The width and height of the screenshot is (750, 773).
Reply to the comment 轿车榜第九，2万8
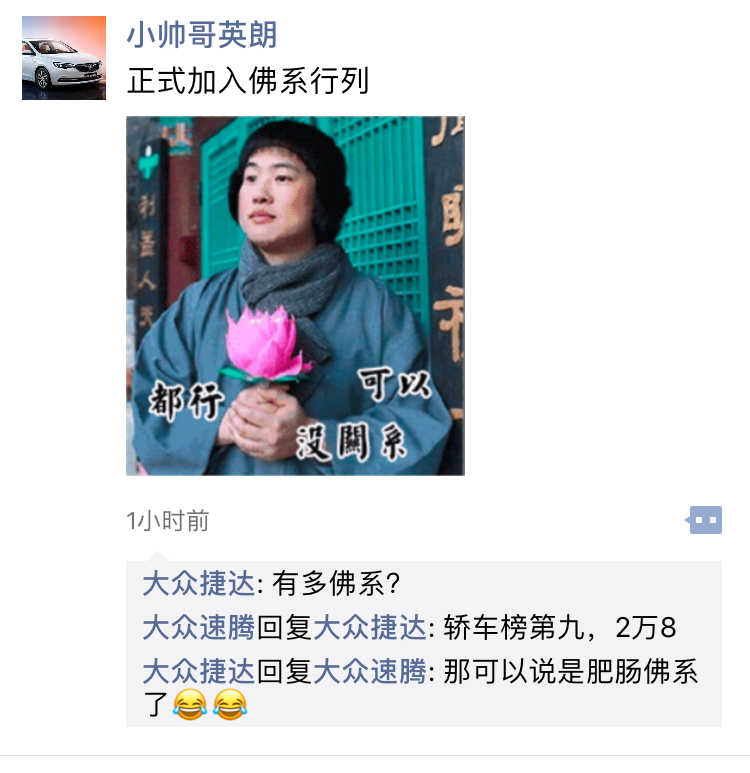[x=560, y=628]
